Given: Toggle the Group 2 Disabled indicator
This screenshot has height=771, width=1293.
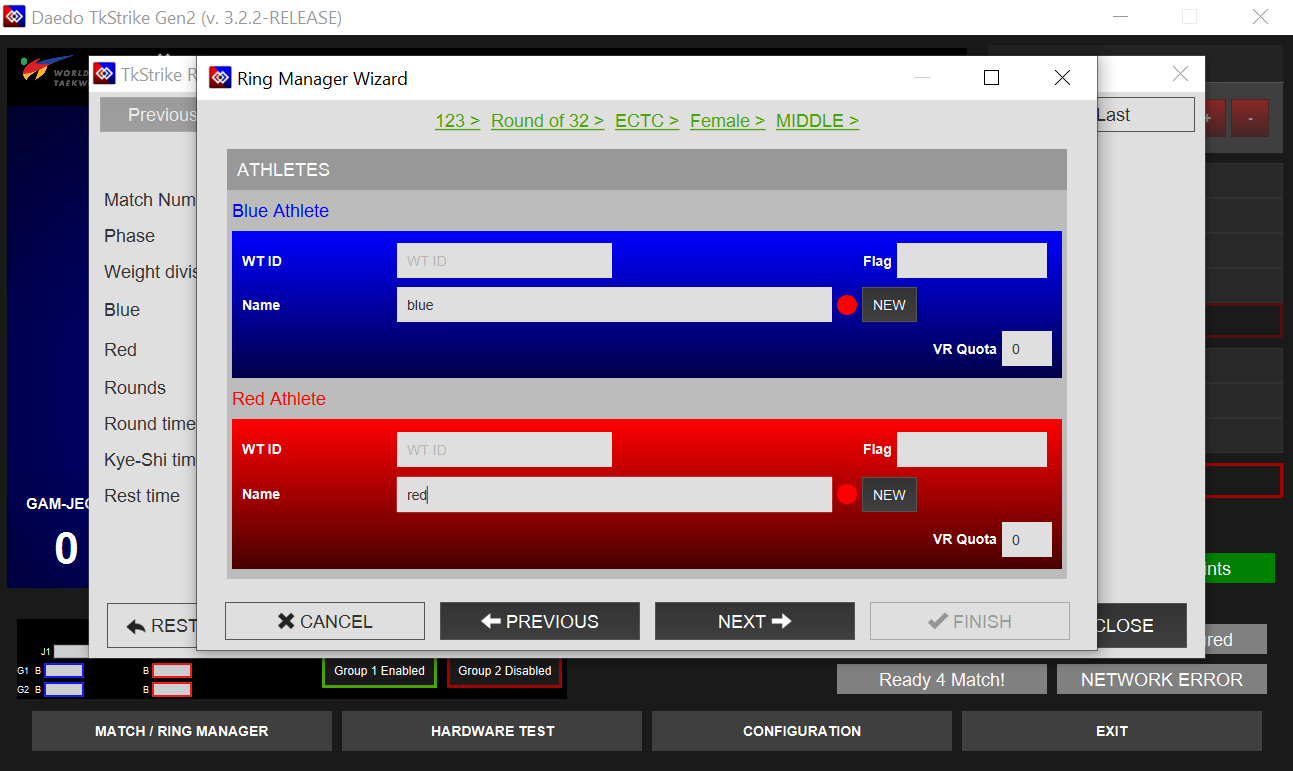Looking at the screenshot, I should click(x=504, y=671).
